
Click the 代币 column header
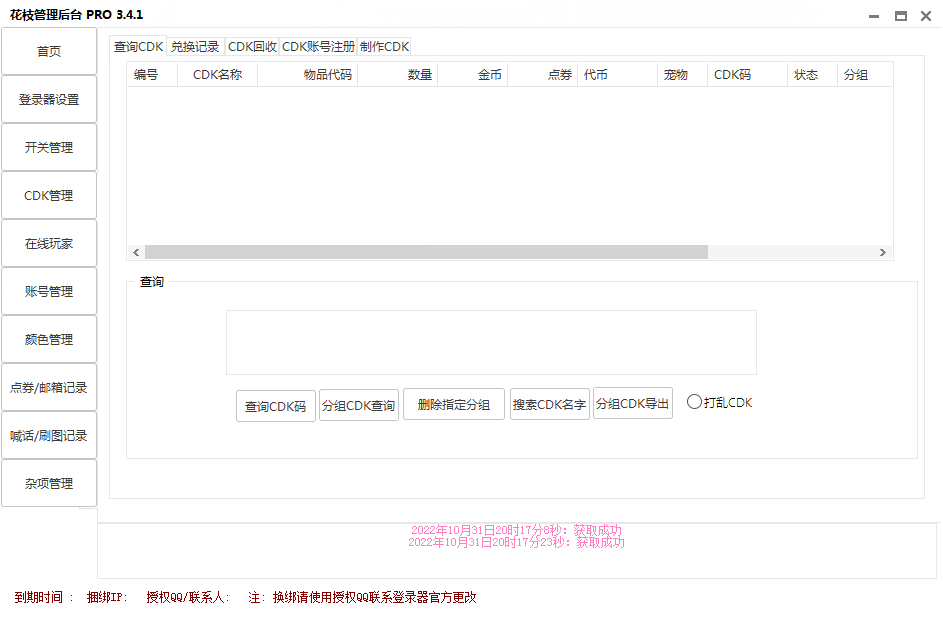[x=618, y=75]
